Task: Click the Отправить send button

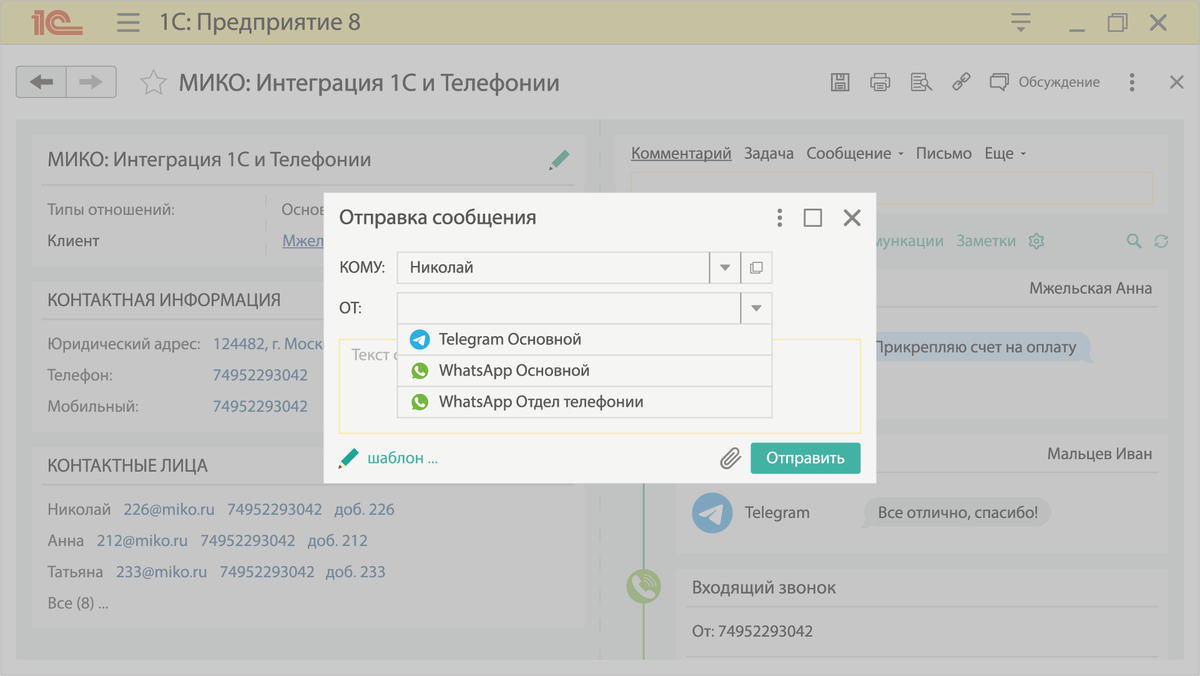Action: 806,458
